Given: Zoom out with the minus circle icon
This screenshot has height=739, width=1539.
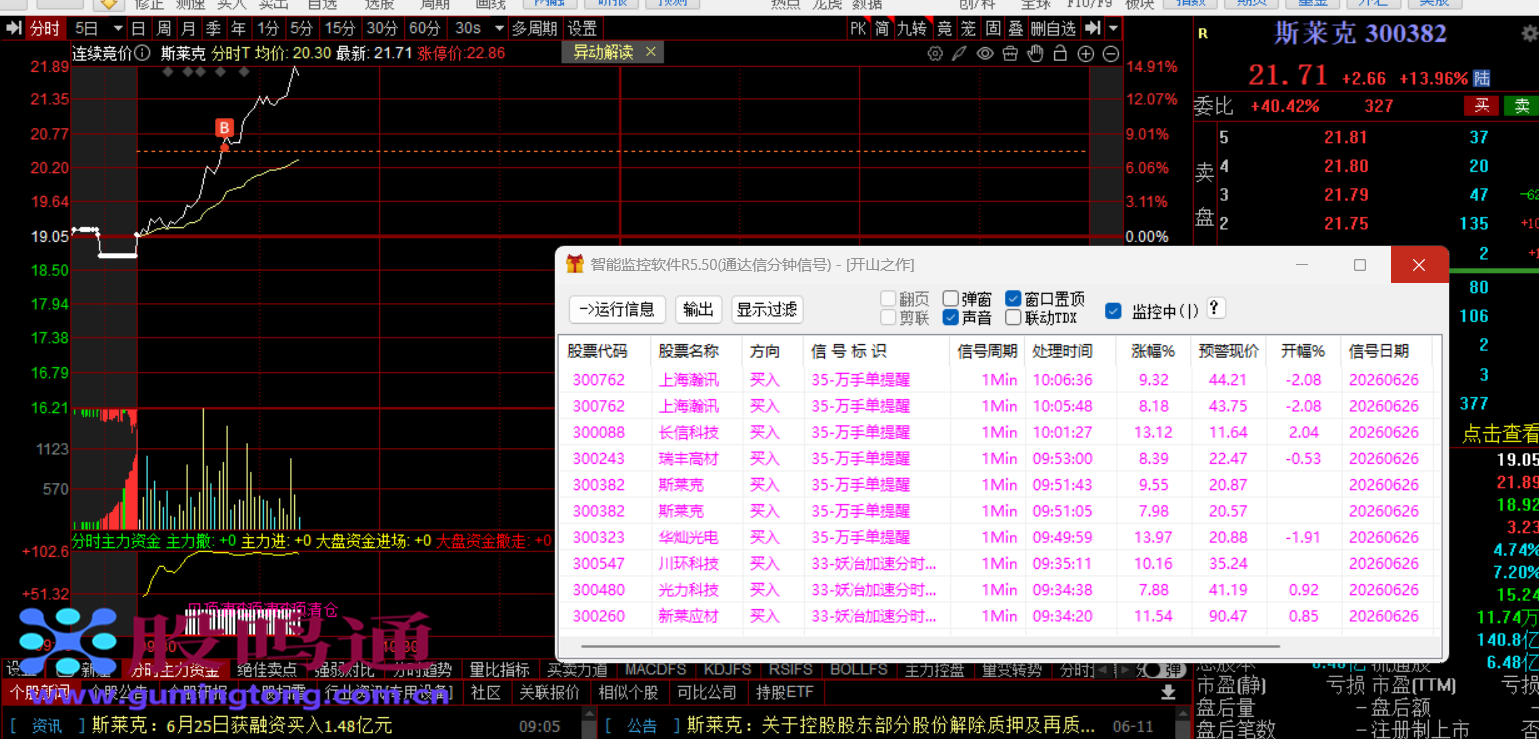Looking at the screenshot, I should (x=1111, y=53).
